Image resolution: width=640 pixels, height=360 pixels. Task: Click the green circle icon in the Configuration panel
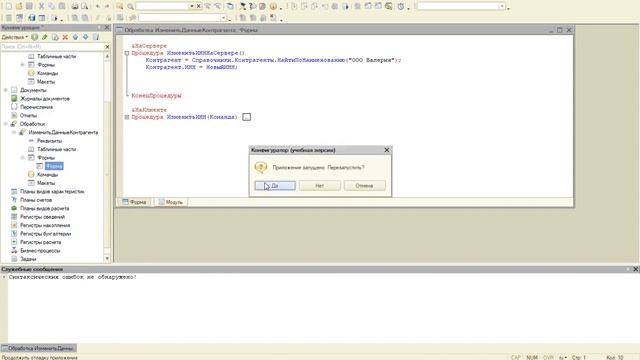35,37
